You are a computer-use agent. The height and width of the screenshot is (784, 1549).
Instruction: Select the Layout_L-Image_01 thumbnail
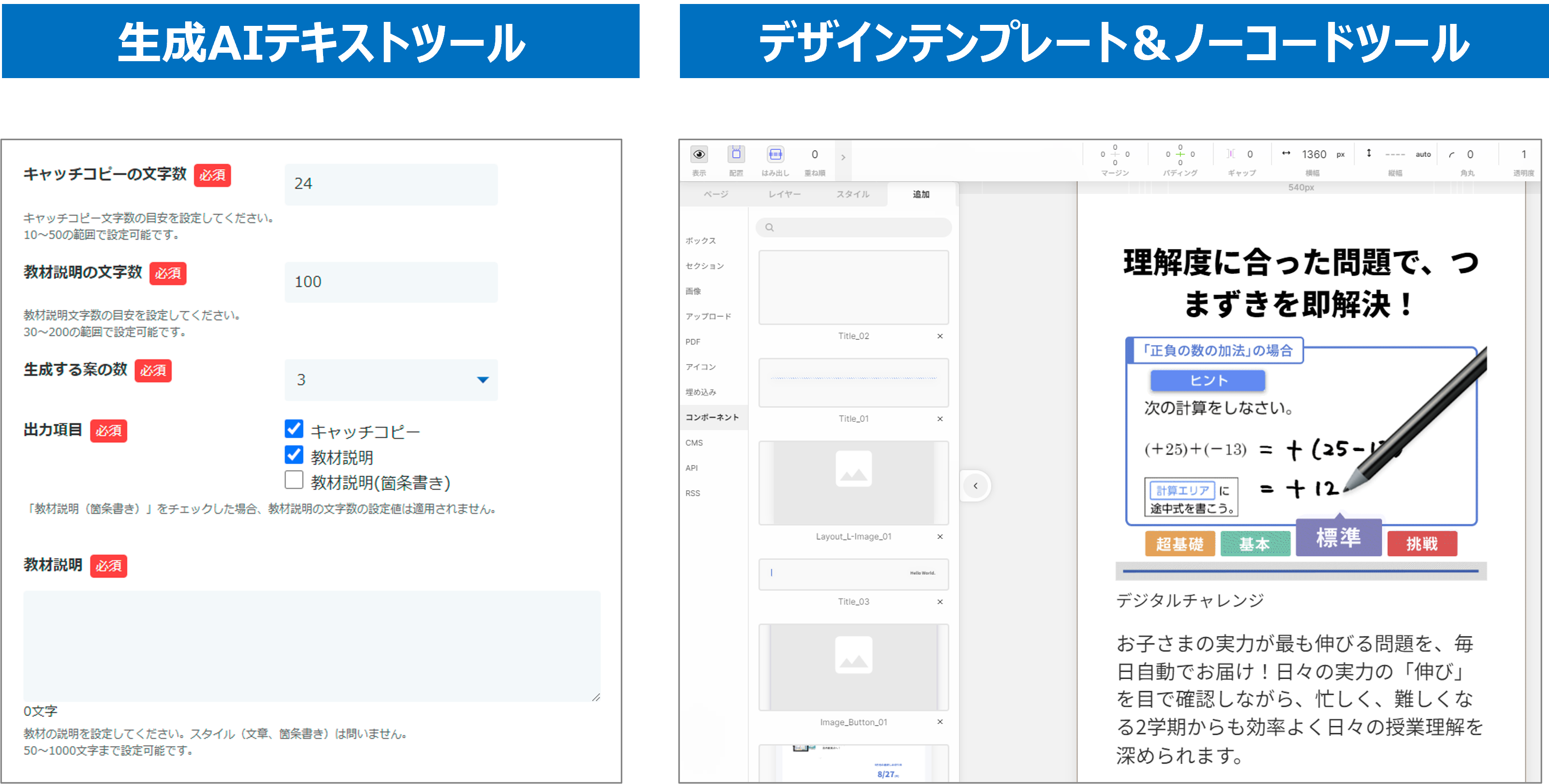[853, 483]
